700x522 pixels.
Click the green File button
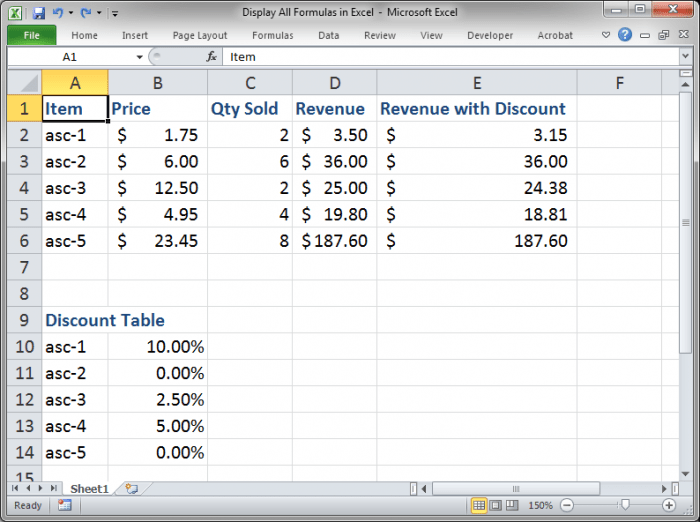pos(31,35)
